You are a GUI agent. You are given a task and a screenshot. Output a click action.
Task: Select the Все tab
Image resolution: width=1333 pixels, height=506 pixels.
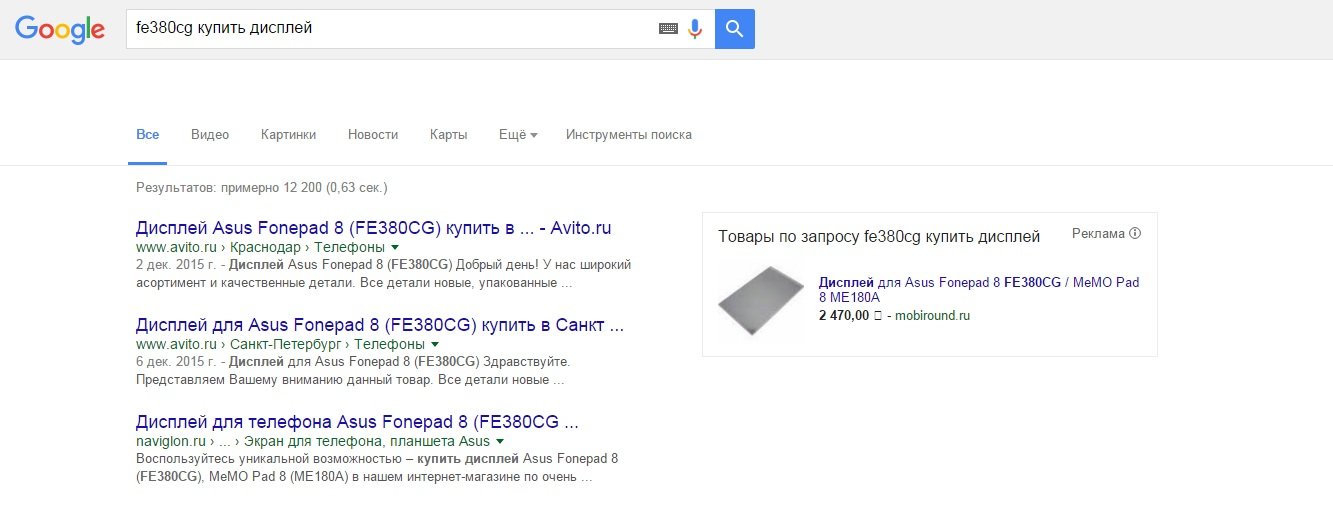tap(147, 135)
